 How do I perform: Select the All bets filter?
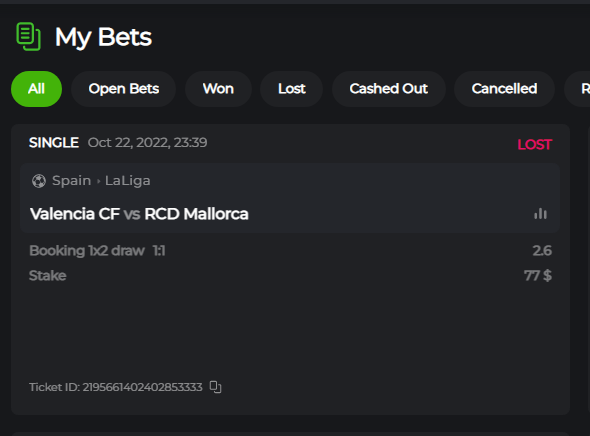(36, 89)
